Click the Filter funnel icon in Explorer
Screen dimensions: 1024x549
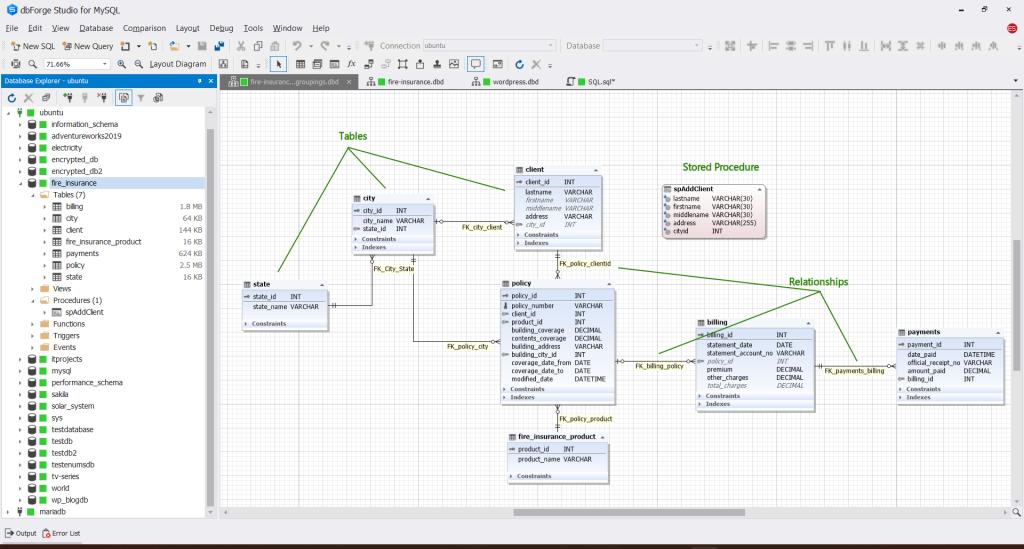pos(140,98)
